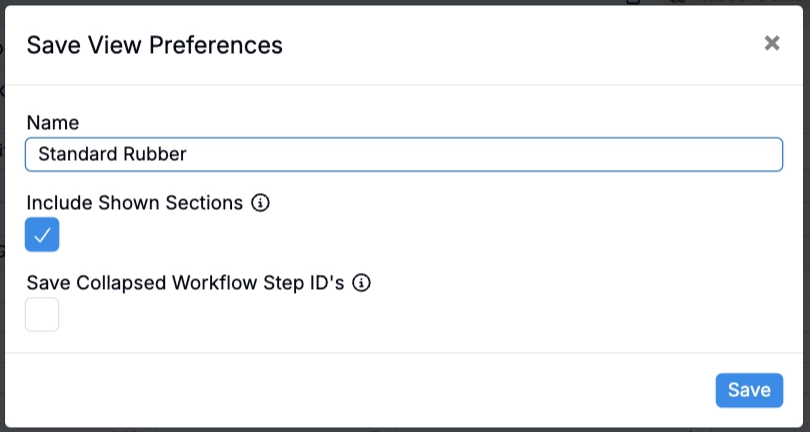The width and height of the screenshot is (810, 432).
Task: Click the Save Collapsed Workflow Step ID's label
Action: [x=185, y=283]
